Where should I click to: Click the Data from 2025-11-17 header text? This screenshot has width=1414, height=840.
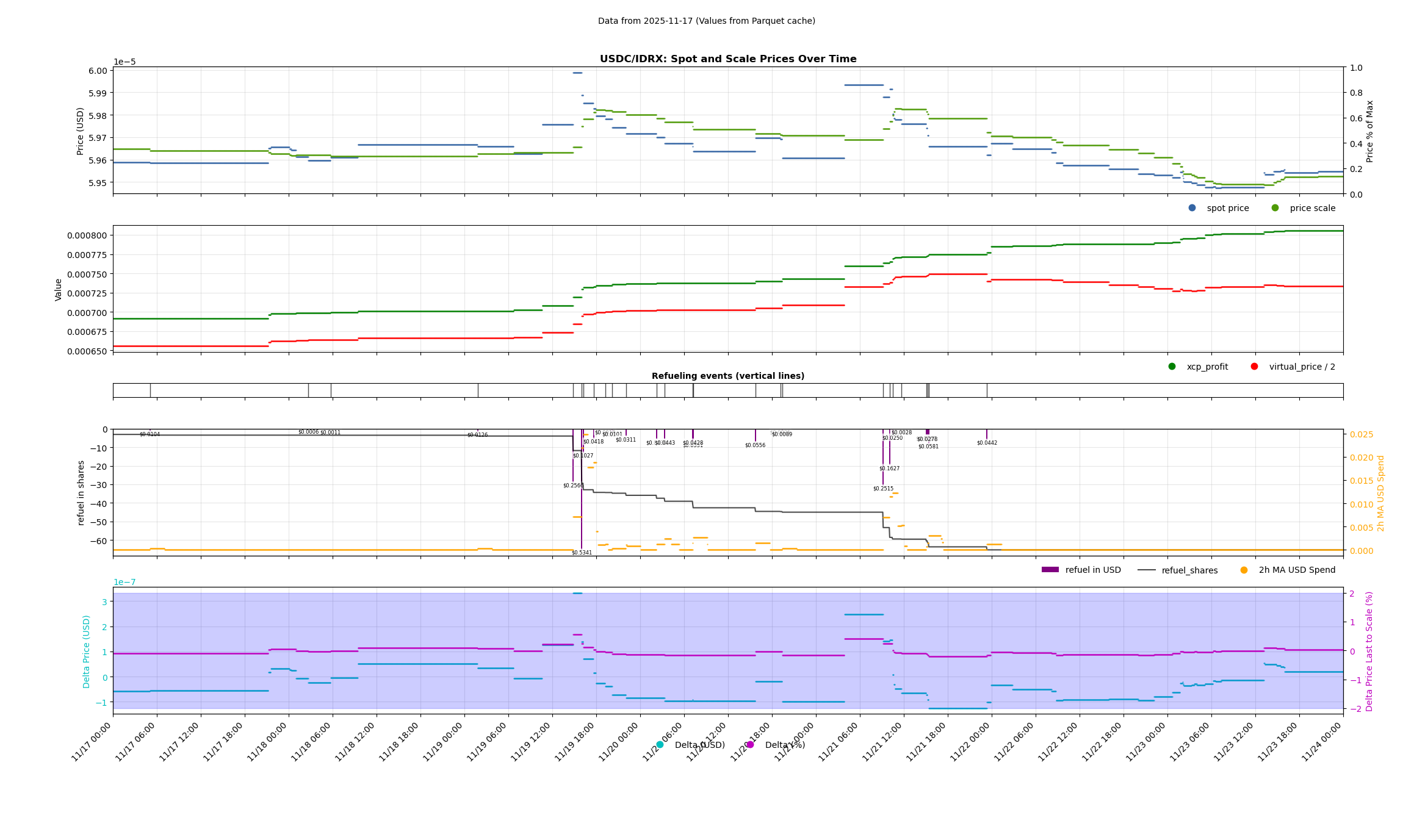(x=706, y=21)
